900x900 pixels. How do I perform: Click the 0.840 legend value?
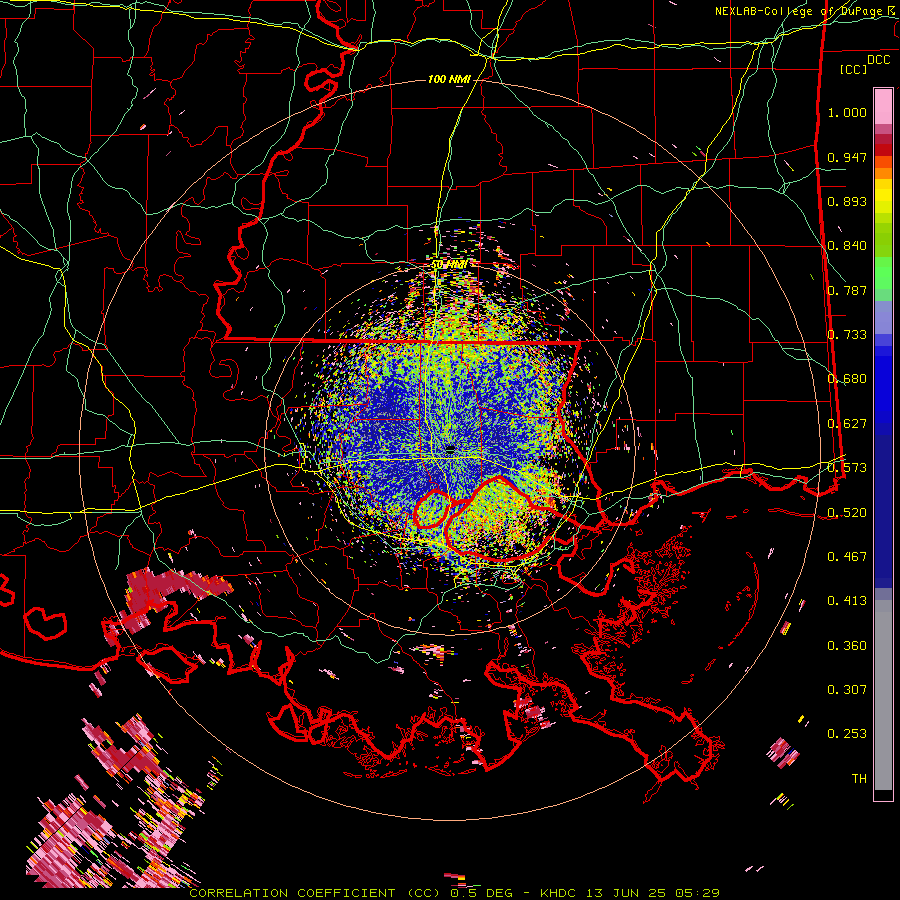coord(847,246)
